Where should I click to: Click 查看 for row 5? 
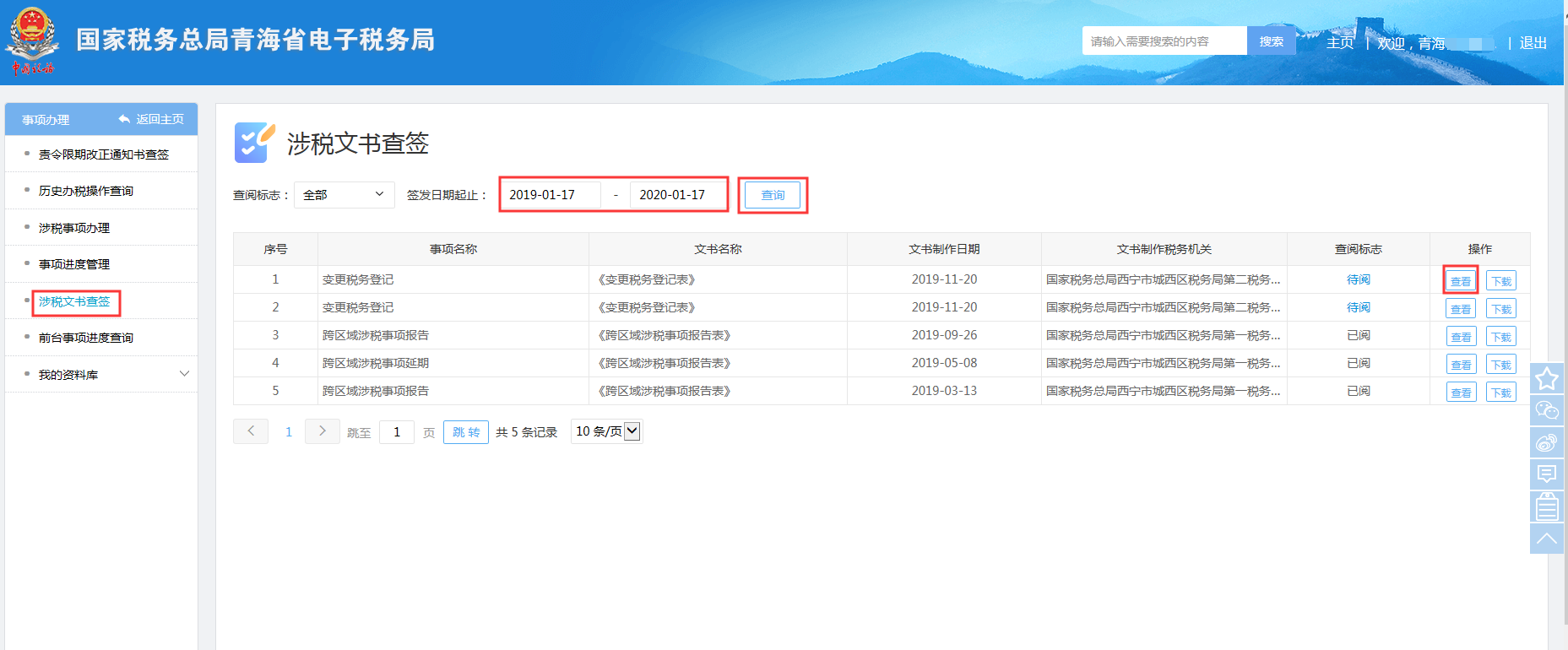tap(1461, 393)
